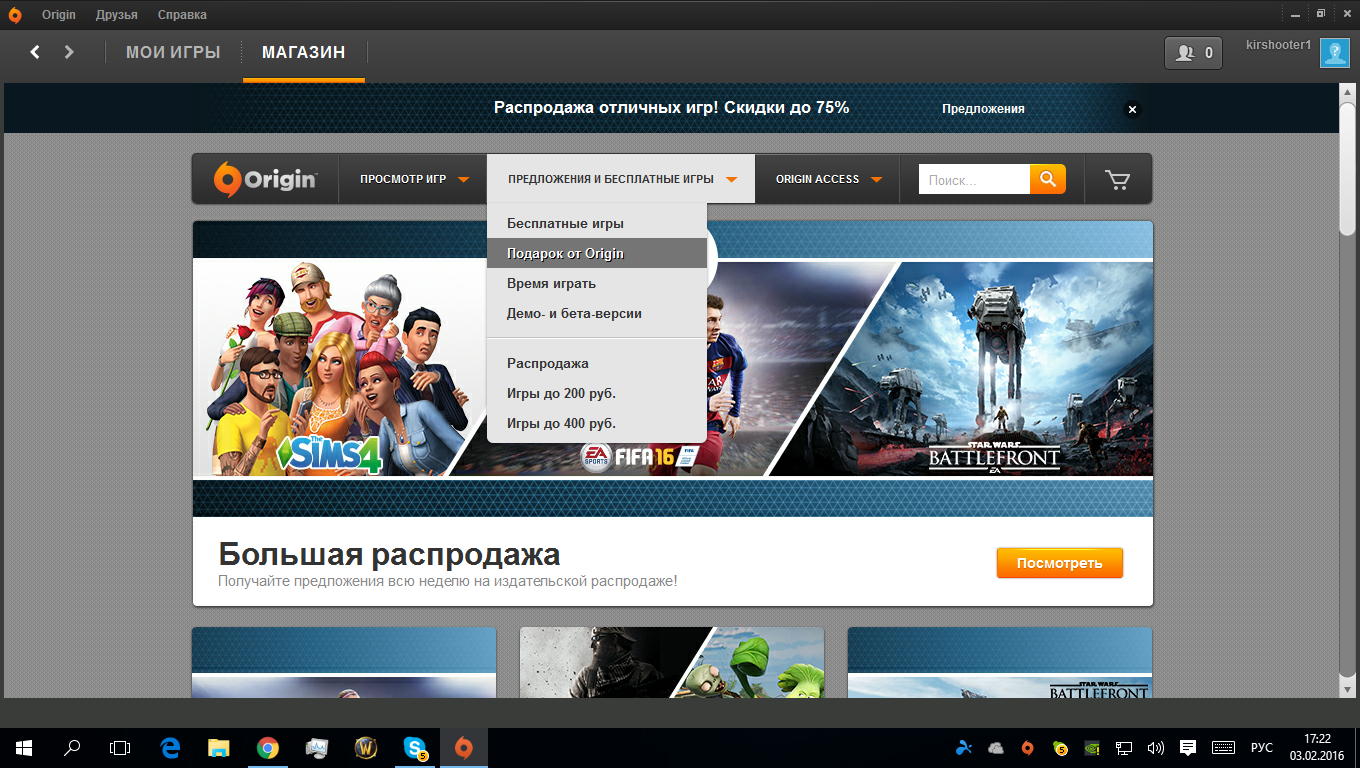Image resolution: width=1360 pixels, height=768 pixels.
Task: Open the Друзья menu
Action: click(117, 15)
